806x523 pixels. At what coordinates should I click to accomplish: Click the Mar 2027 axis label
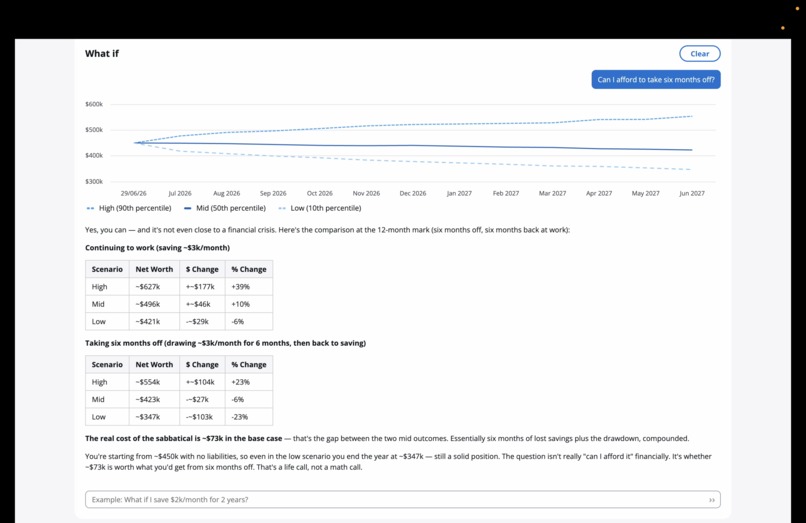point(553,193)
